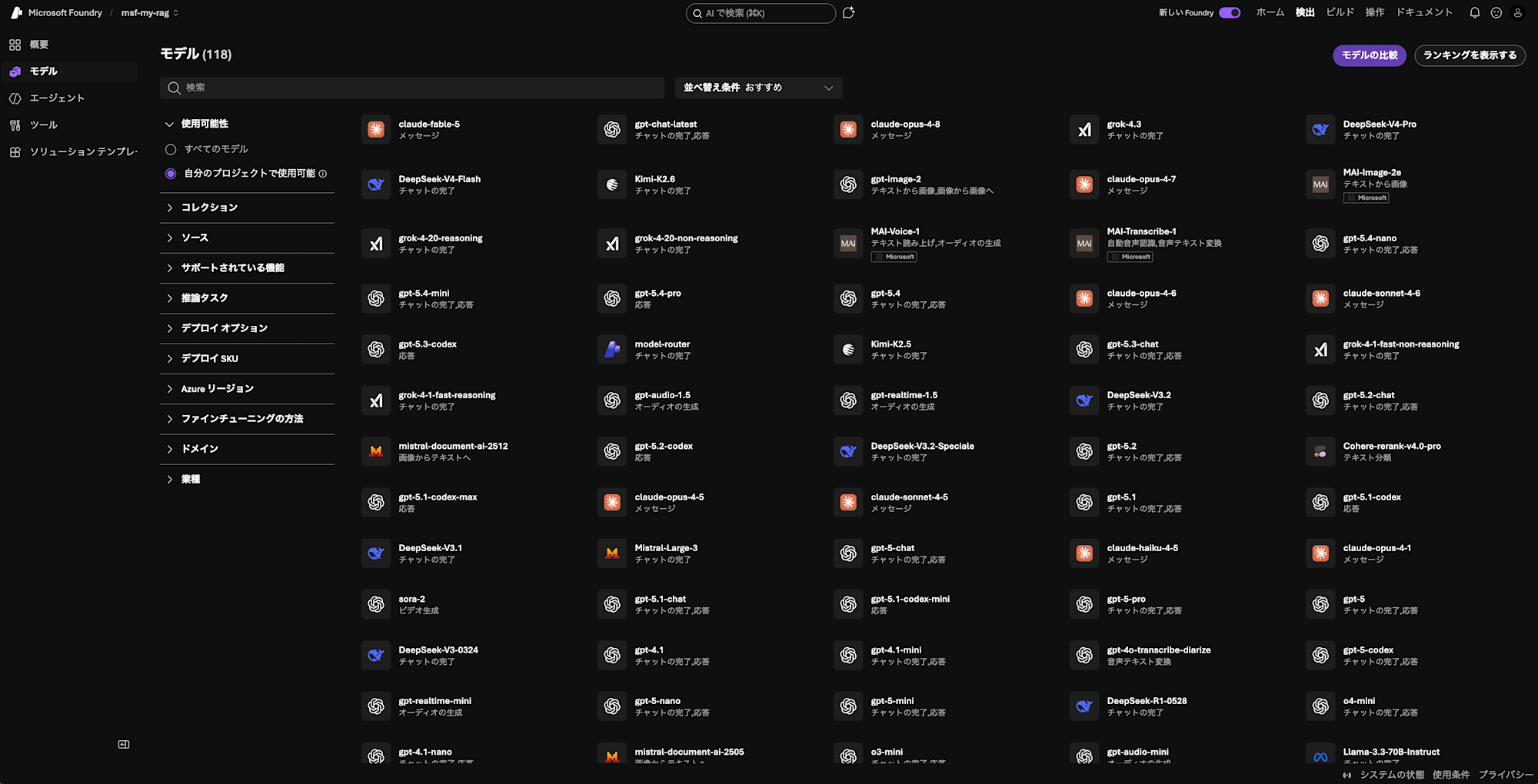Expand the サポートされている機能 filter
The image size is (1538, 784).
(247, 267)
